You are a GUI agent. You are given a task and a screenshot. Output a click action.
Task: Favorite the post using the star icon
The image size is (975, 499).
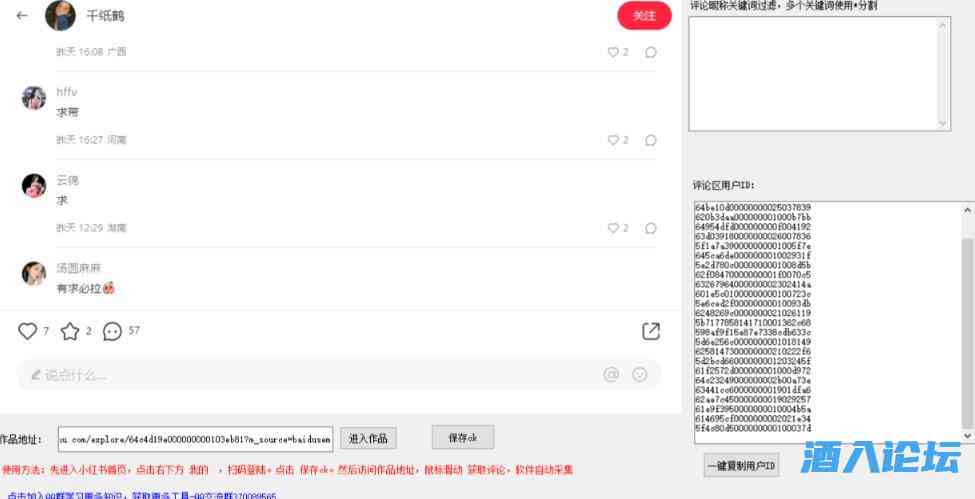(70, 331)
